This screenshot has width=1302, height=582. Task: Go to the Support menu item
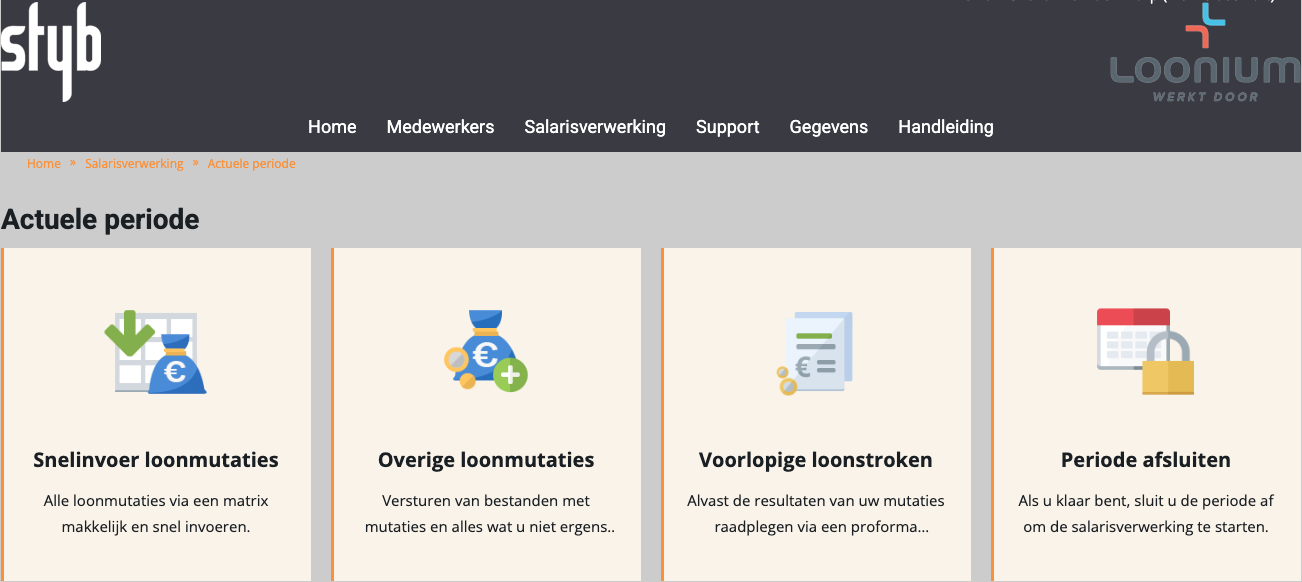[727, 127]
